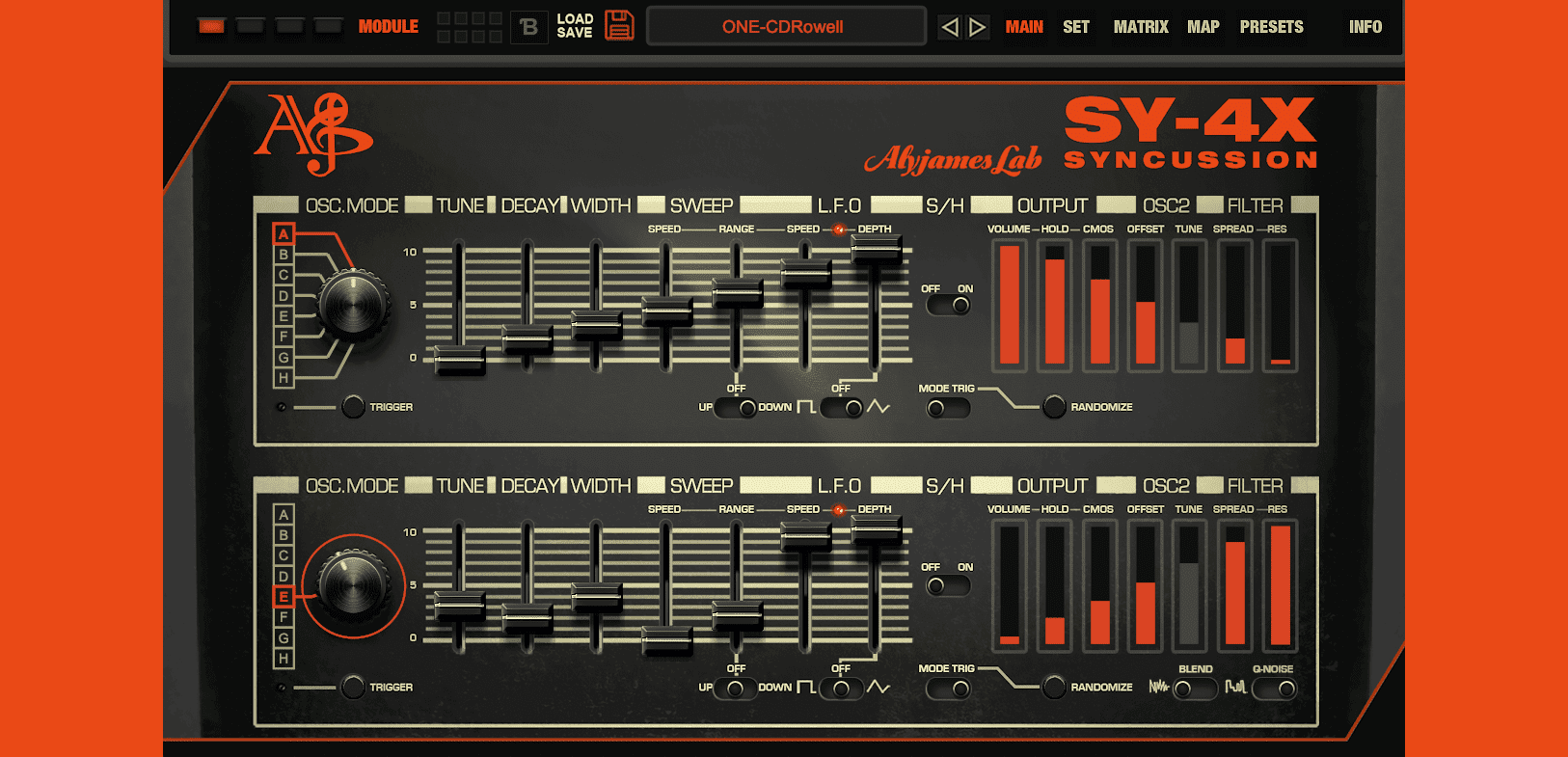Image resolution: width=1568 pixels, height=757 pixels.
Task: Click the top module OSC MODE knob
Action: click(x=353, y=305)
